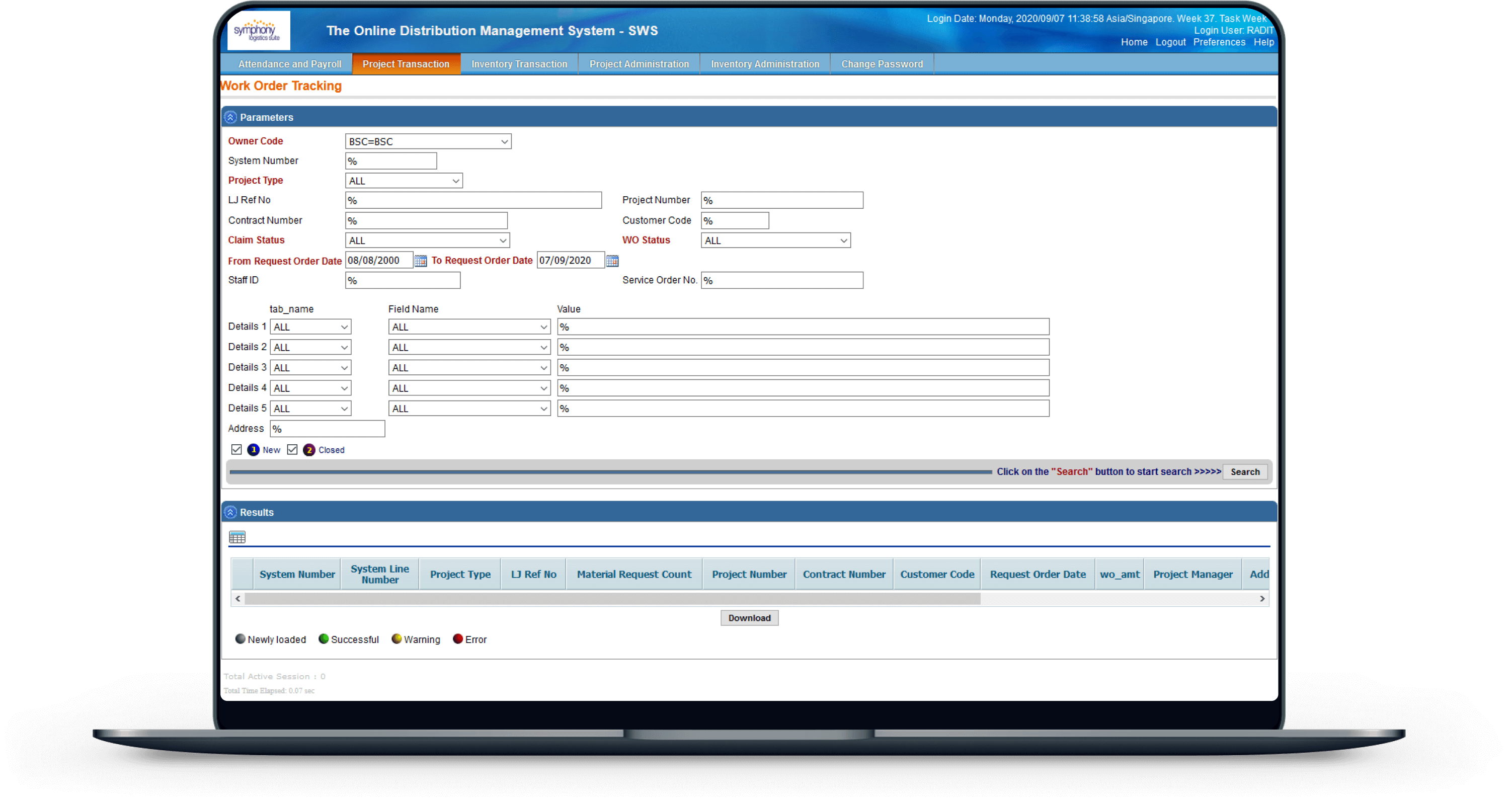Click the purple number 2 Closed status icon
This screenshot has width=1512, height=803.
[309, 450]
